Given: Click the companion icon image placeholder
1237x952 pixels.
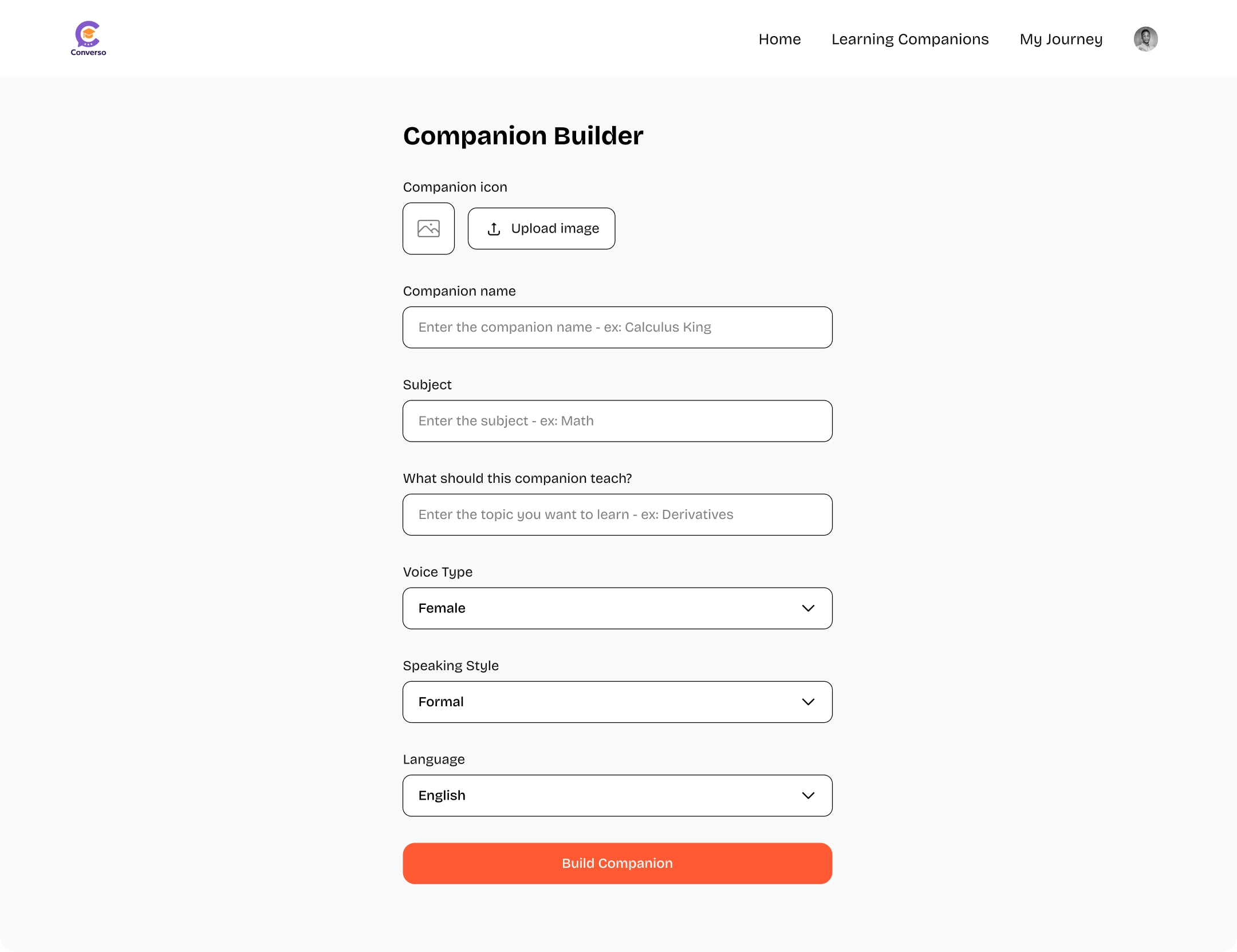Looking at the screenshot, I should click(x=428, y=229).
